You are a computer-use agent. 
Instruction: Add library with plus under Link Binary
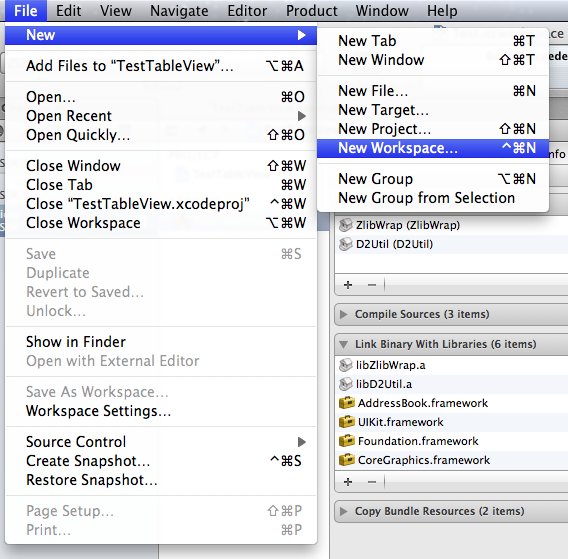(348, 482)
